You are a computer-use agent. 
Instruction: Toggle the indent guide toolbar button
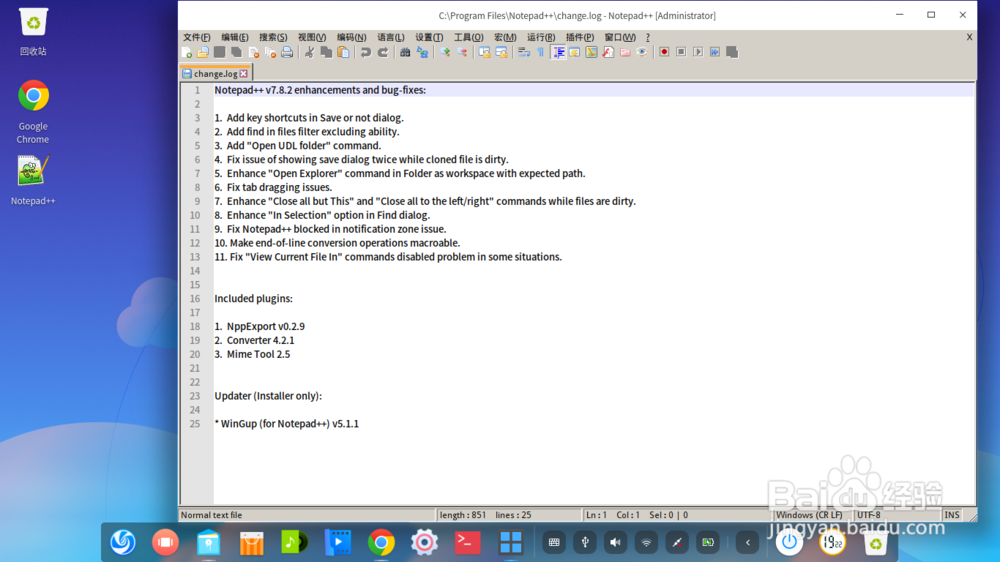tap(558, 52)
